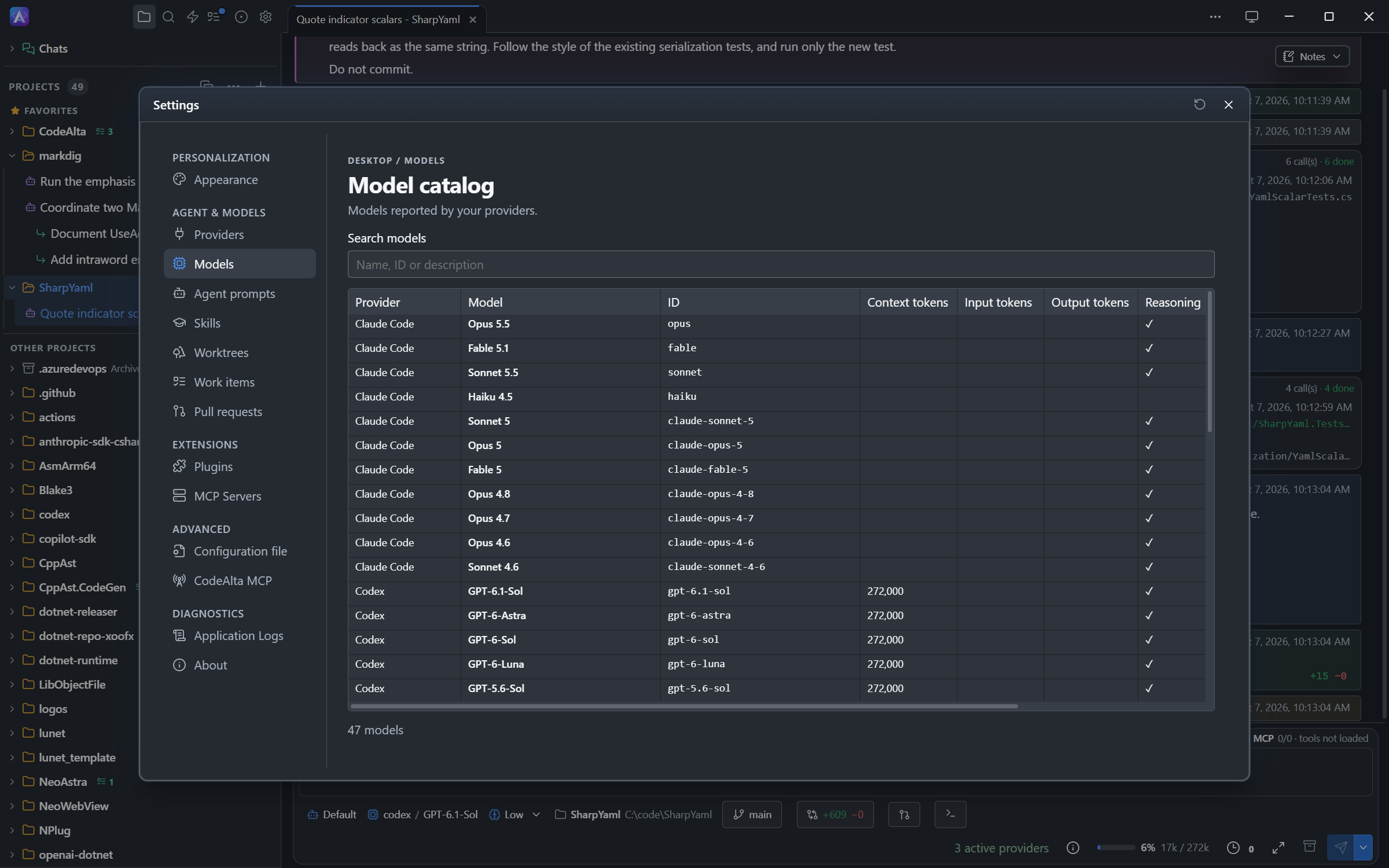Open Configuration file settings
The height and width of the screenshot is (868, 1389).
(240, 551)
